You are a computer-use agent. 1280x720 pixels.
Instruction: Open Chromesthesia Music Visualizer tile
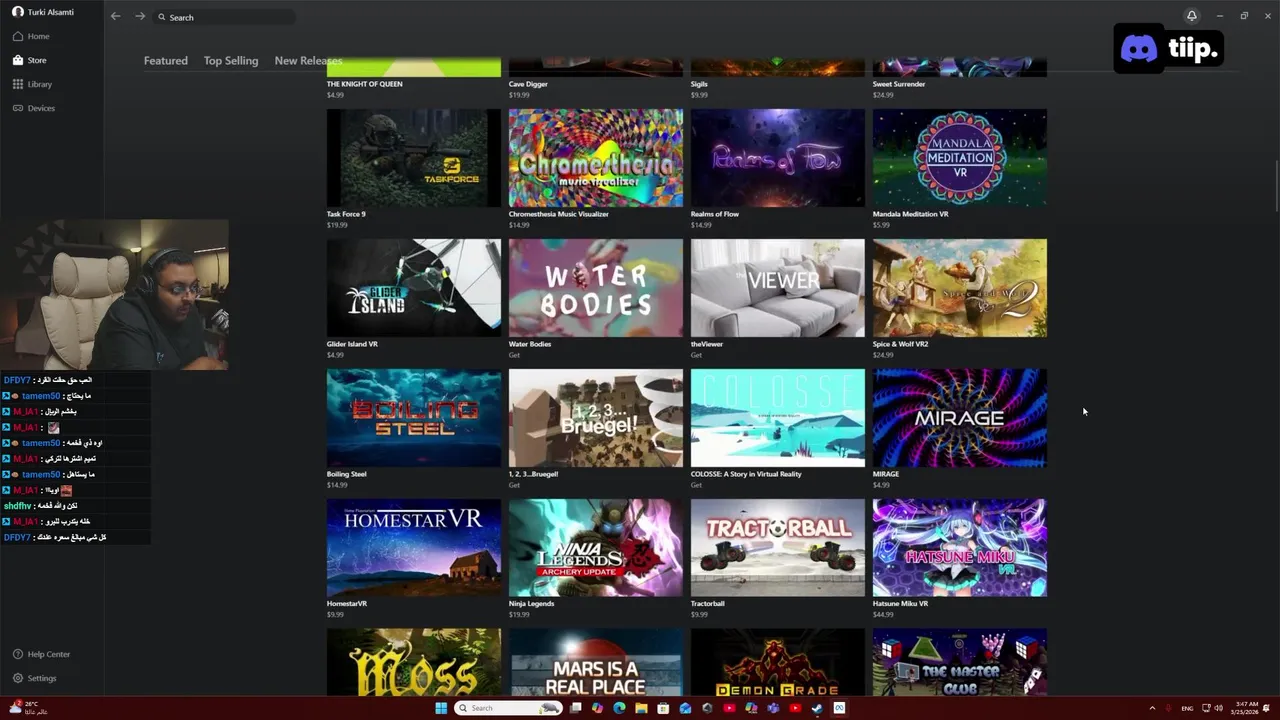pos(596,158)
